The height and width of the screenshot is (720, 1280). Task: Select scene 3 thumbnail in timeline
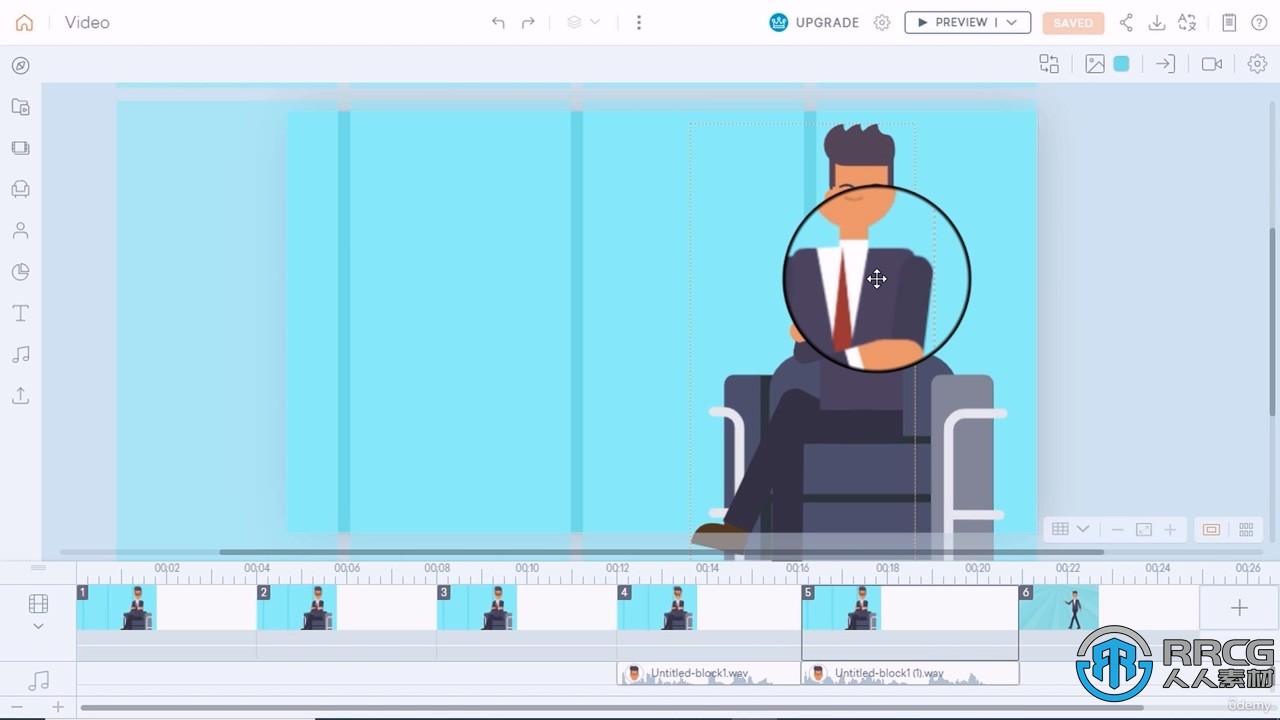click(477, 607)
